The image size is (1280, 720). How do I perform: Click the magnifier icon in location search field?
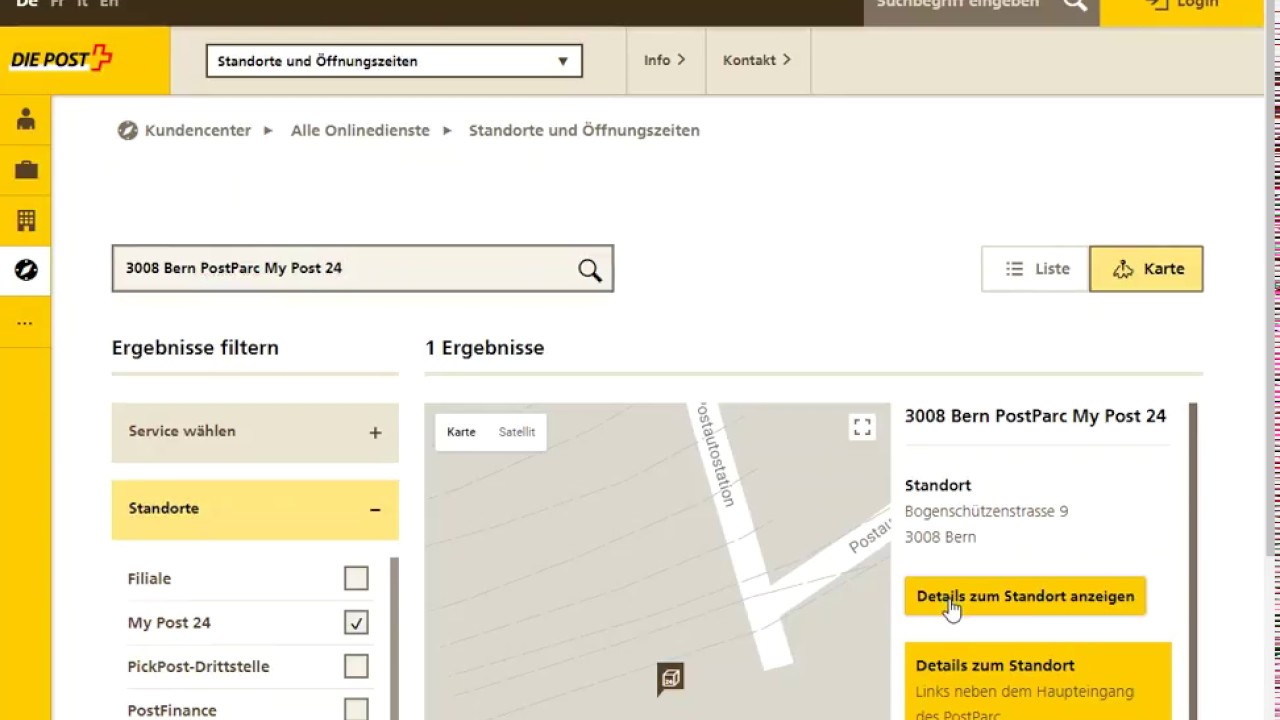coord(590,270)
